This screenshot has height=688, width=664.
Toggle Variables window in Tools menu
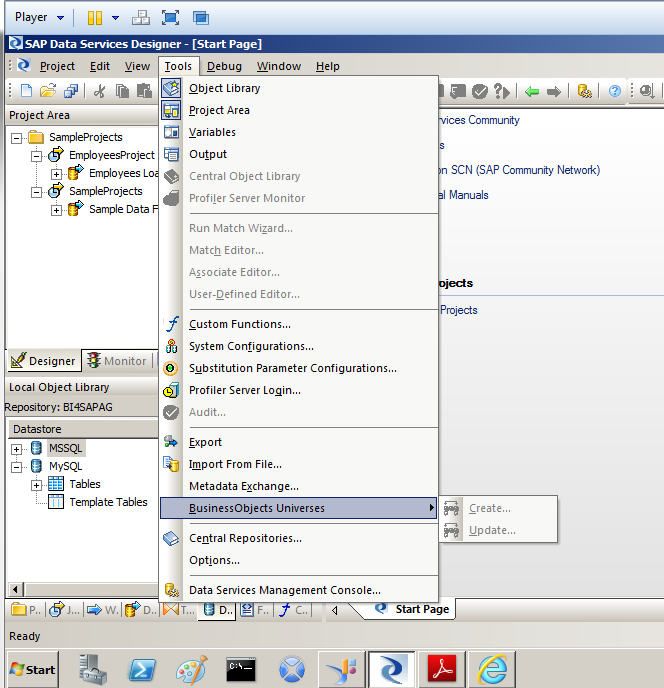pyautogui.click(x=299, y=132)
